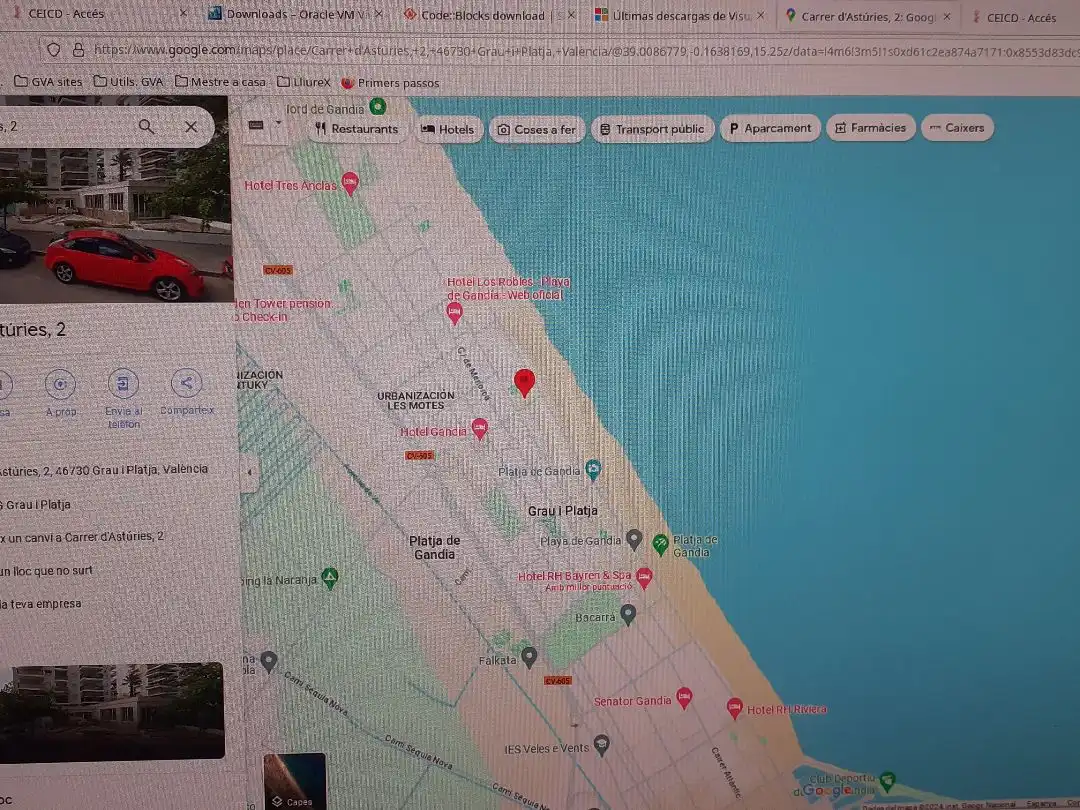Open the 'Mestre a casa' bookmarks folder
Screen dimensions: 1080x810
tap(220, 82)
